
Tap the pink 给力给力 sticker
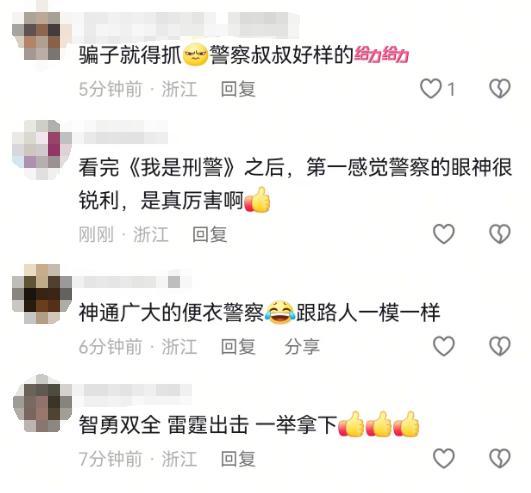(381, 55)
